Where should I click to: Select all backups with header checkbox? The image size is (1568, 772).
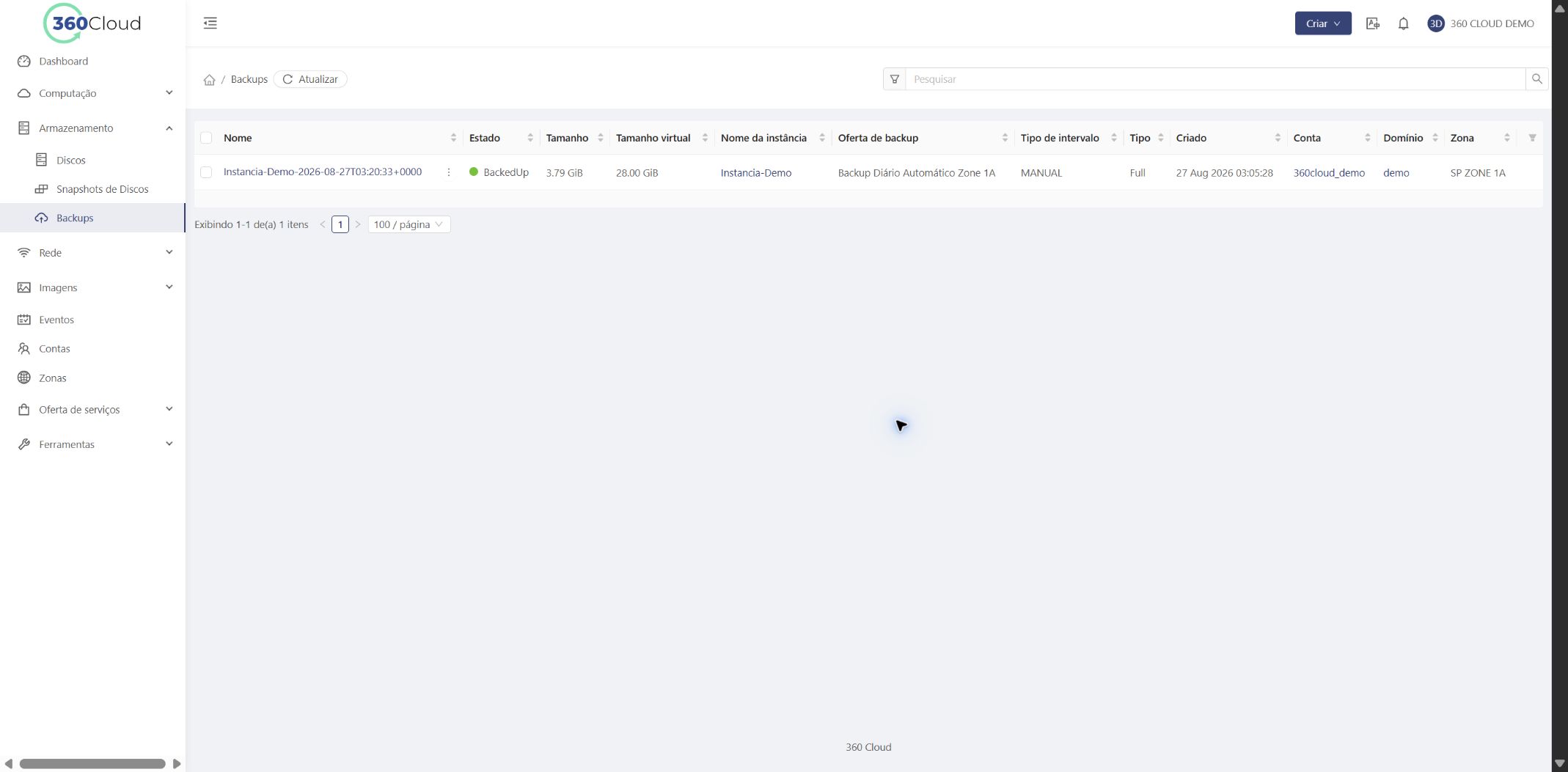[206, 138]
